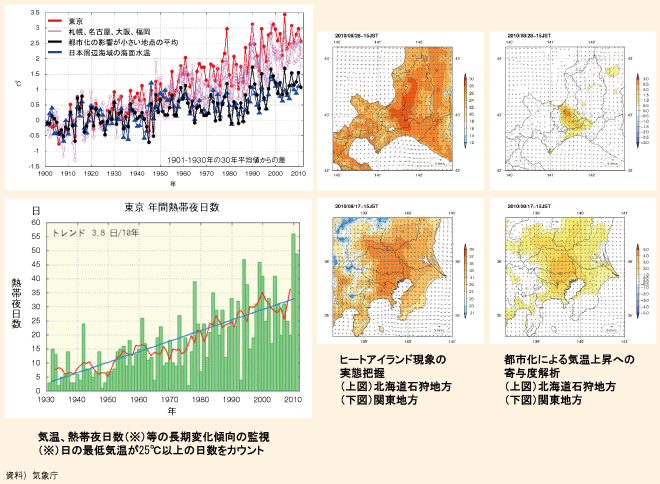Click the caption 都市化による気温上昇への寄与度解析

569,366
